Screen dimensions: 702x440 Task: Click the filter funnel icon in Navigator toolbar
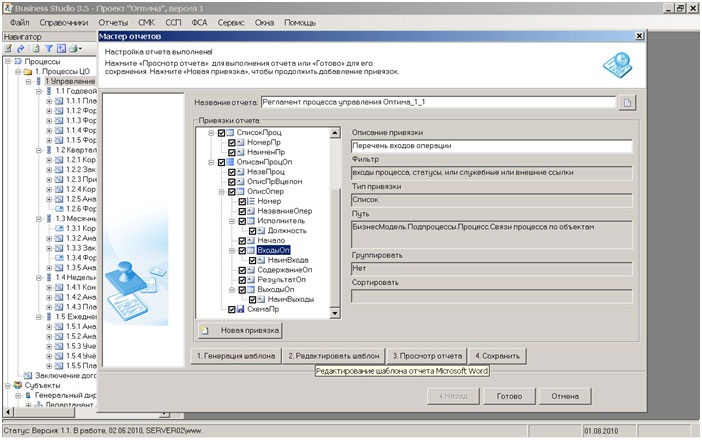coord(46,48)
